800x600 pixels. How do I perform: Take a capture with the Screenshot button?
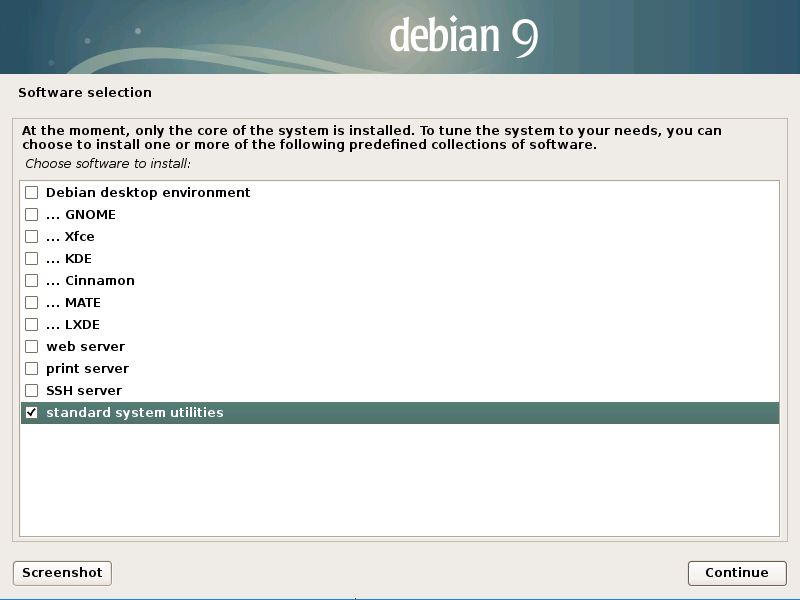coord(62,573)
